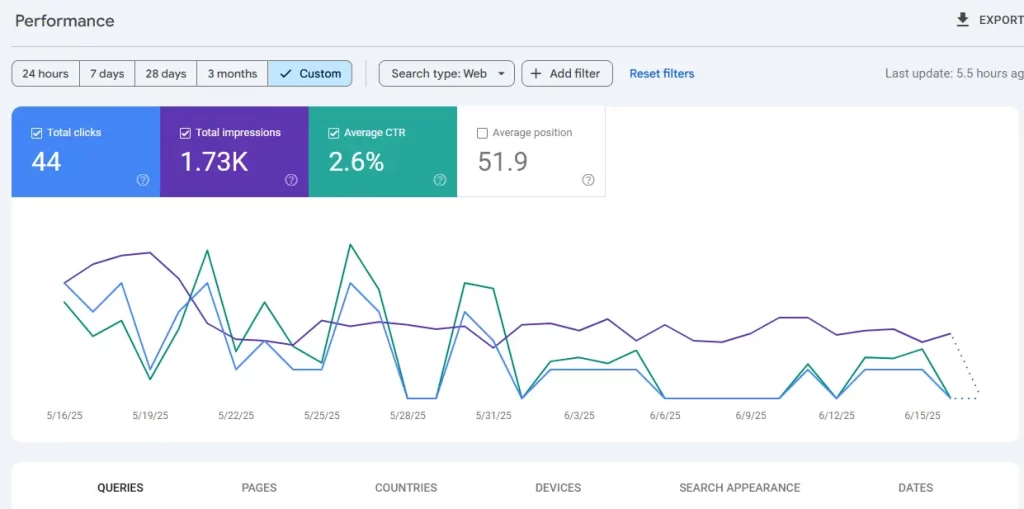Click help icon on Average CTR card
Screen dimensions: 1024x509
click(x=440, y=180)
